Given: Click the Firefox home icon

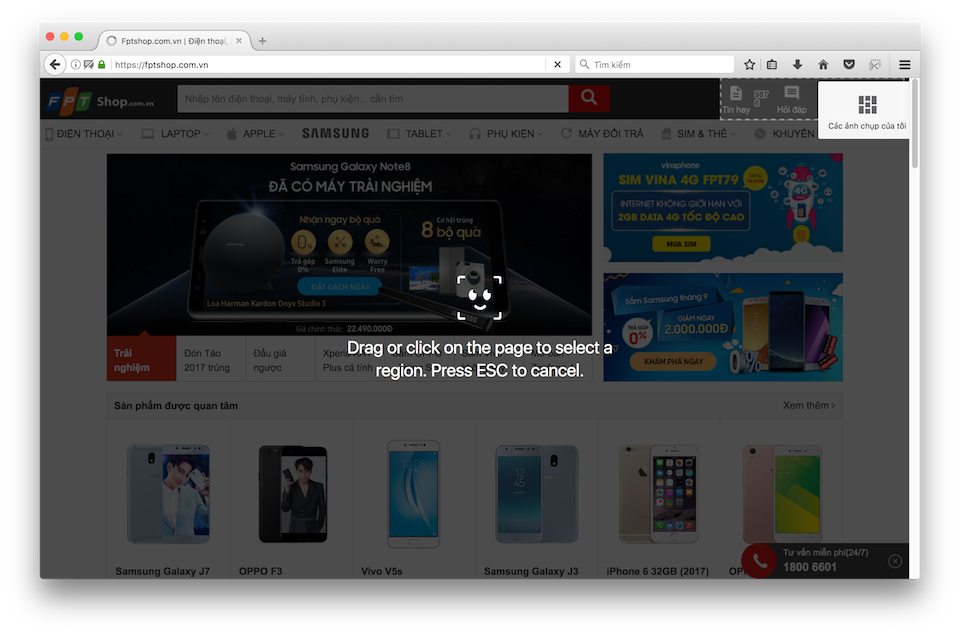Looking at the screenshot, I should [x=822, y=63].
